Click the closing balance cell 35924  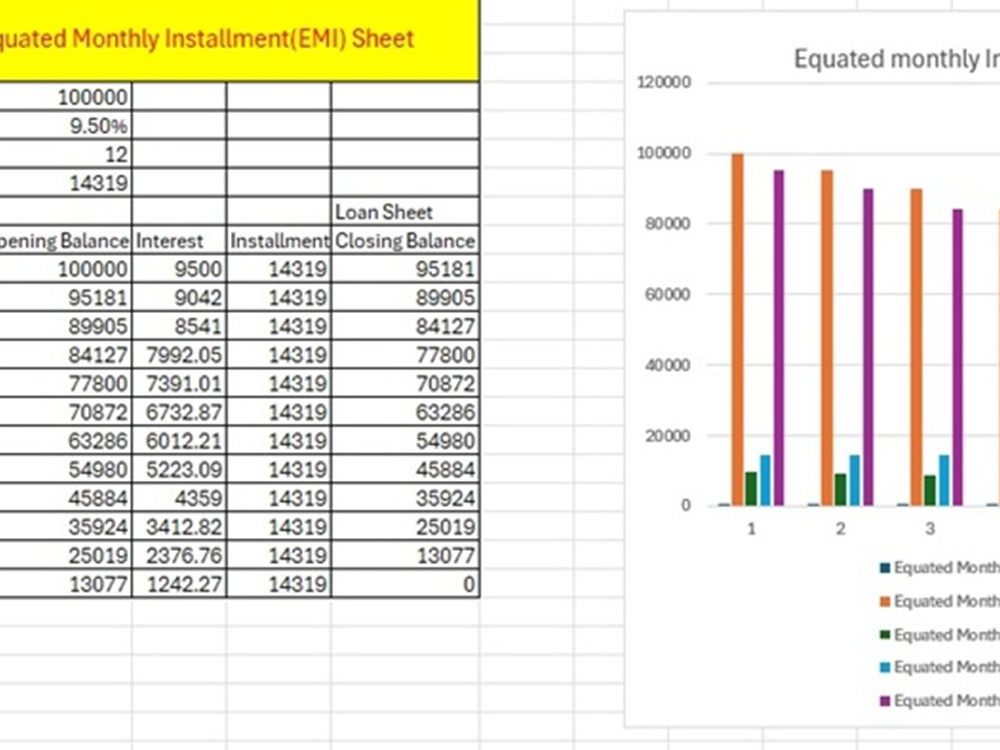pyautogui.click(x=405, y=498)
